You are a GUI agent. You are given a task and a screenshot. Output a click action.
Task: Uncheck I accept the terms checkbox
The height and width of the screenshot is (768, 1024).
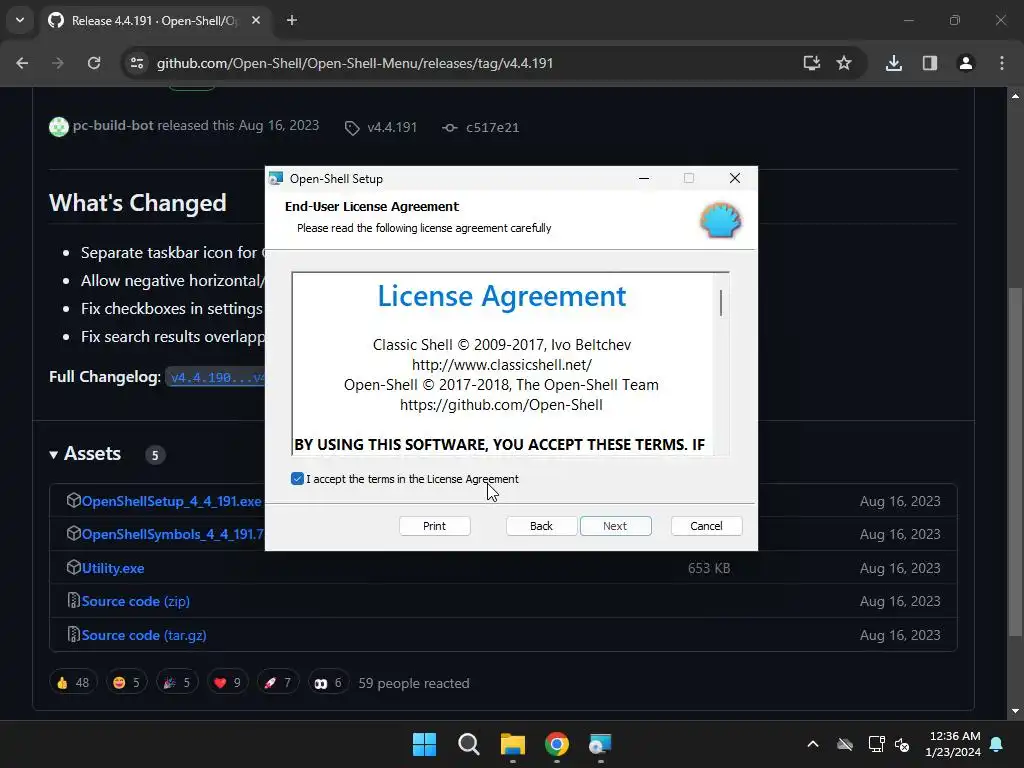pyautogui.click(x=297, y=479)
